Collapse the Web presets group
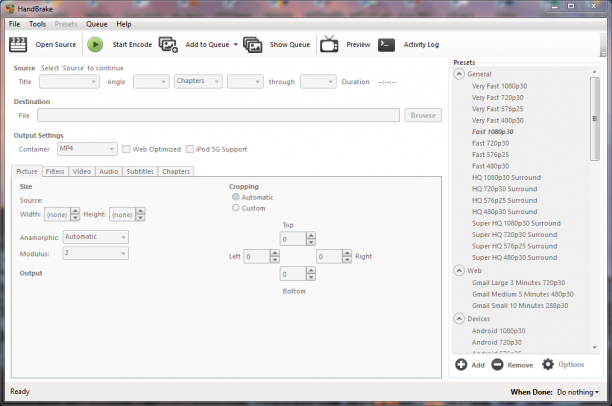The width and height of the screenshot is (612, 406). [x=459, y=271]
